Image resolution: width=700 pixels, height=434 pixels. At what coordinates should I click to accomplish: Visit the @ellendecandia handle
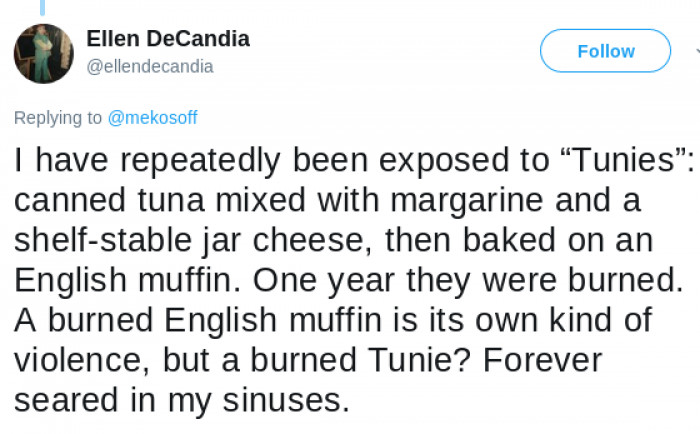(150, 67)
